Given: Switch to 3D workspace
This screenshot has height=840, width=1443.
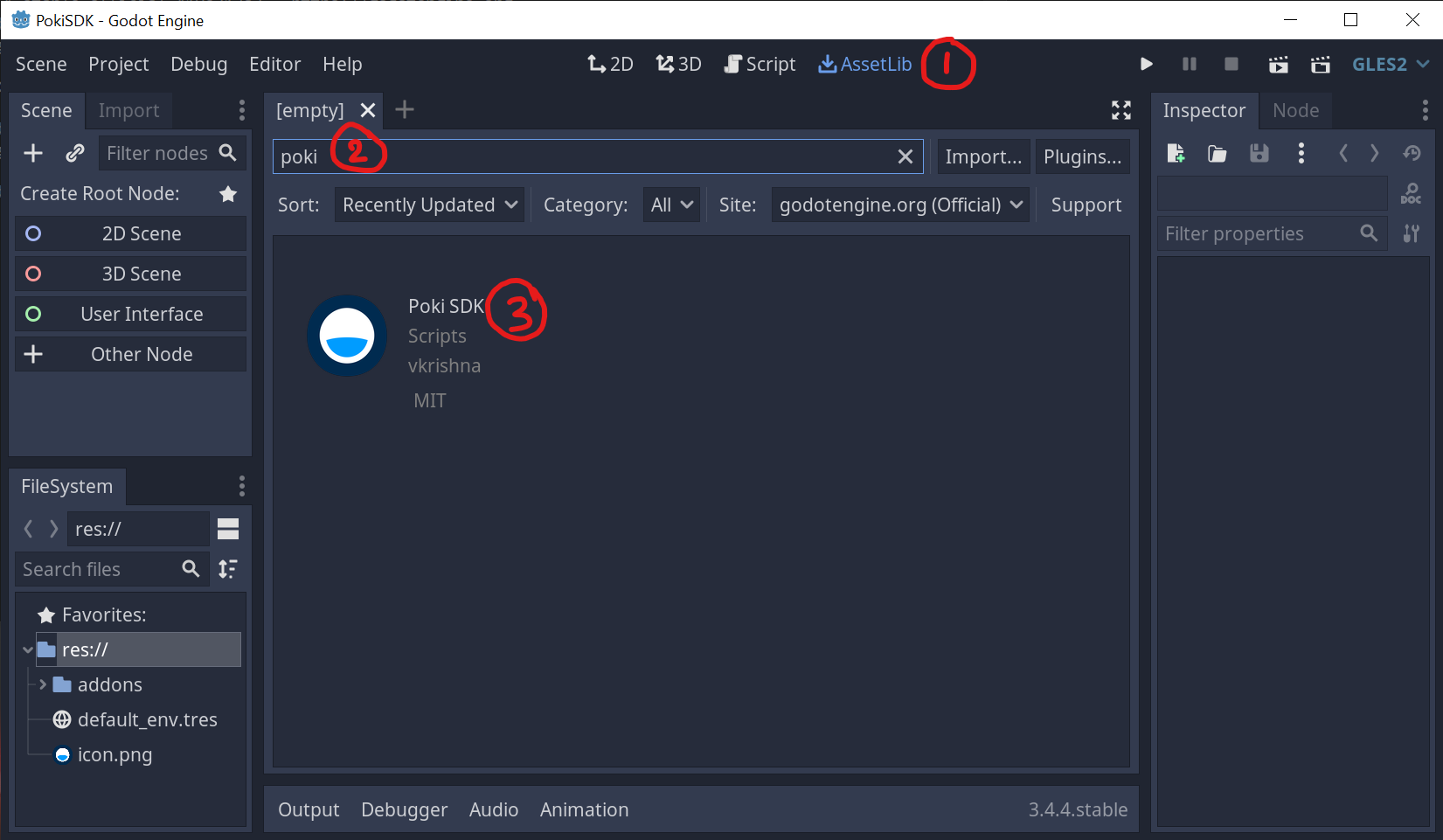Looking at the screenshot, I should (x=679, y=64).
